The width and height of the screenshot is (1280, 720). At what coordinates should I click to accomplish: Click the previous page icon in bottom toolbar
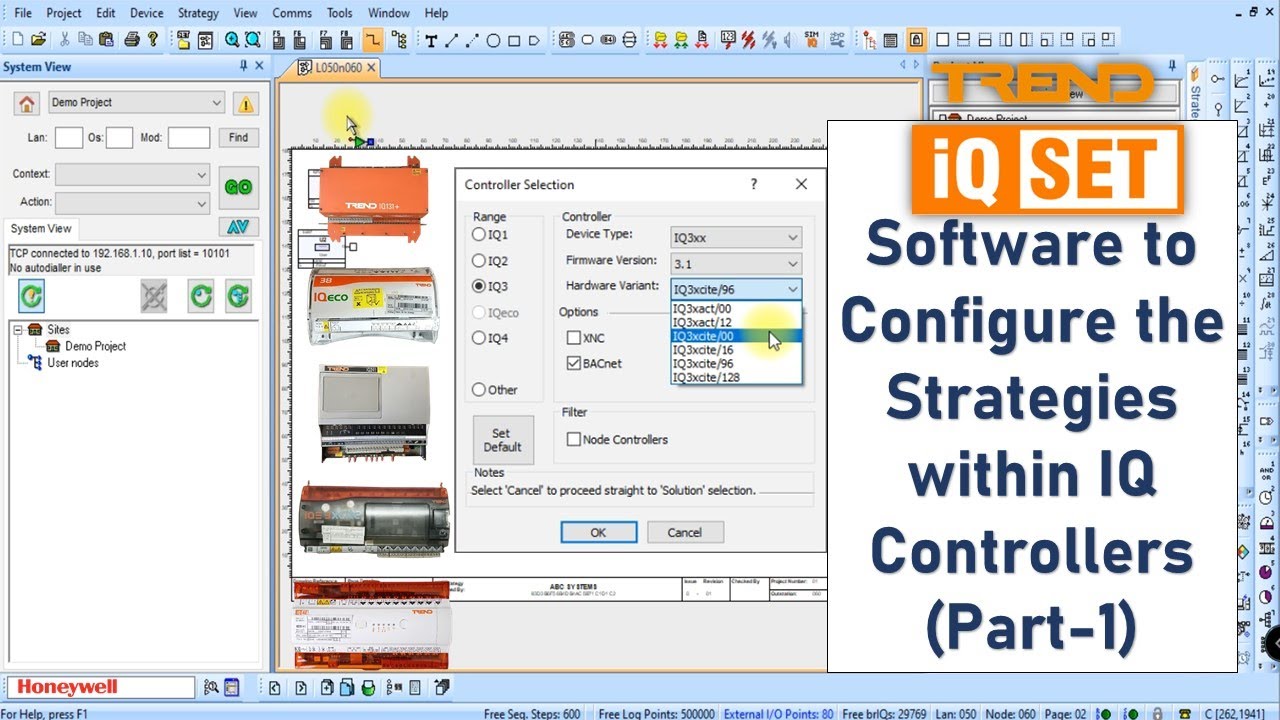click(276, 687)
